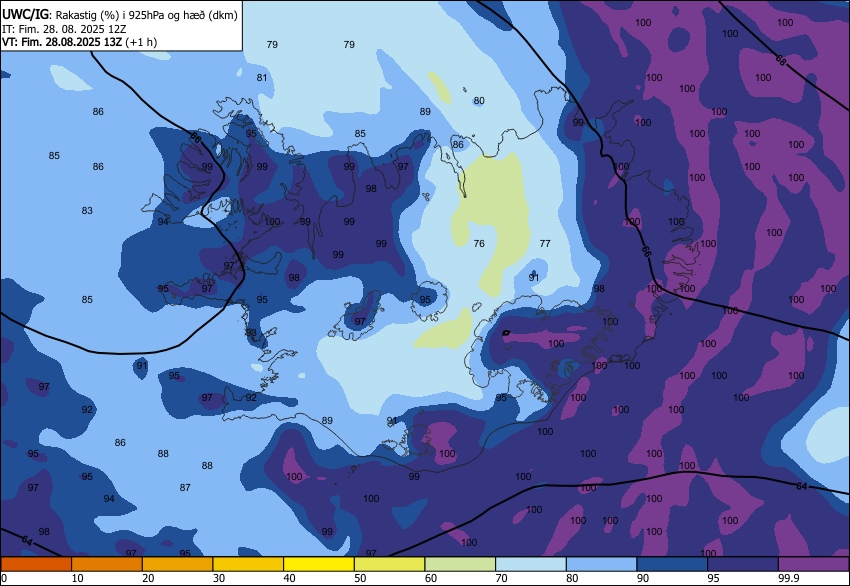
Task: Select the 50–60 pale yellow legend band
Action: pyautogui.click(x=389, y=564)
